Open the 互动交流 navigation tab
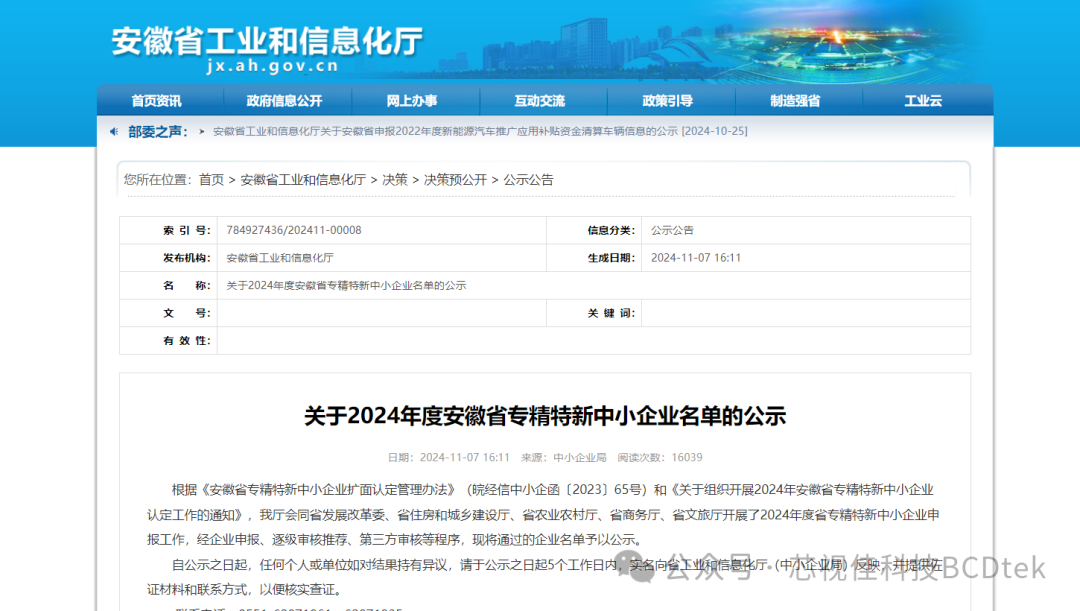 (x=539, y=101)
